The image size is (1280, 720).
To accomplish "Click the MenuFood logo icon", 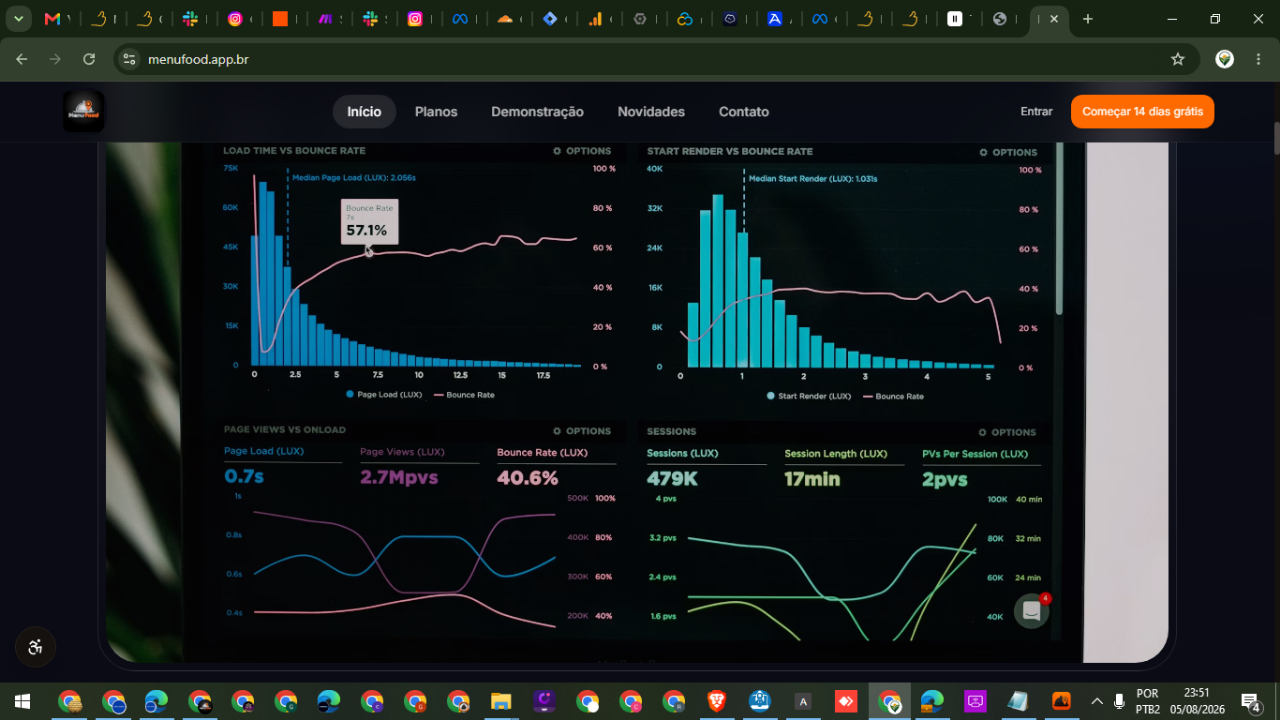I will point(84,112).
